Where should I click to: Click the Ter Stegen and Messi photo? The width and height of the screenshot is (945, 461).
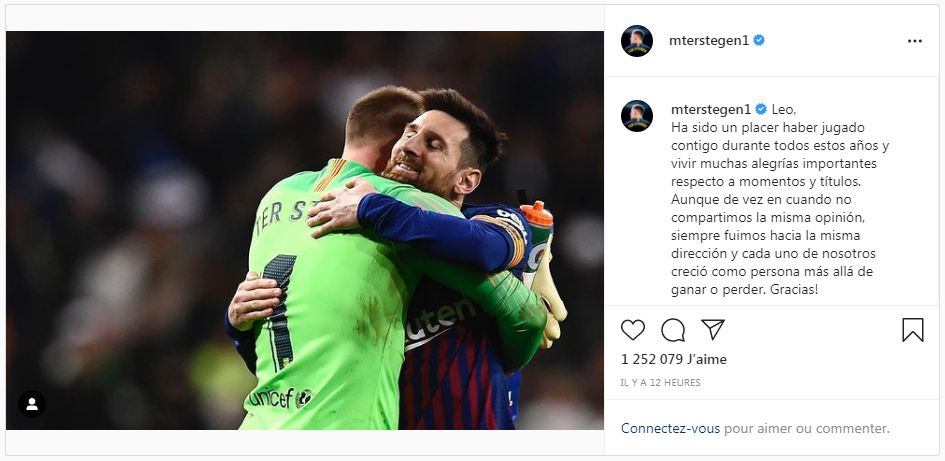305,230
